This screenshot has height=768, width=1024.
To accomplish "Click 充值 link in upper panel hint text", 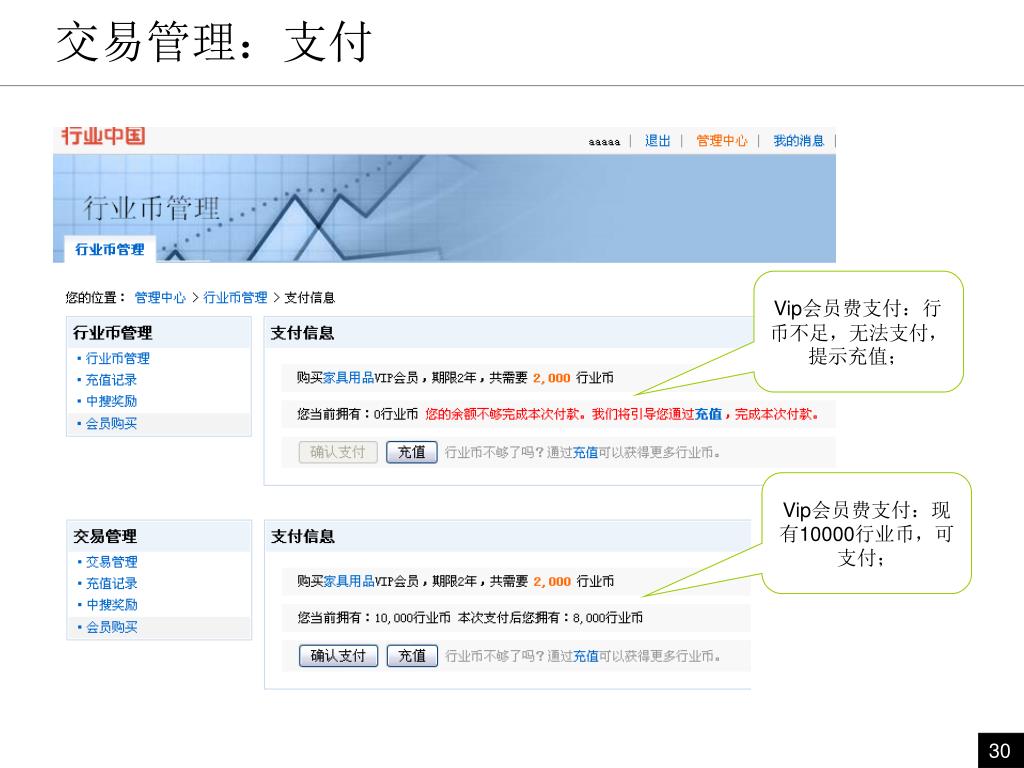I will (585, 452).
